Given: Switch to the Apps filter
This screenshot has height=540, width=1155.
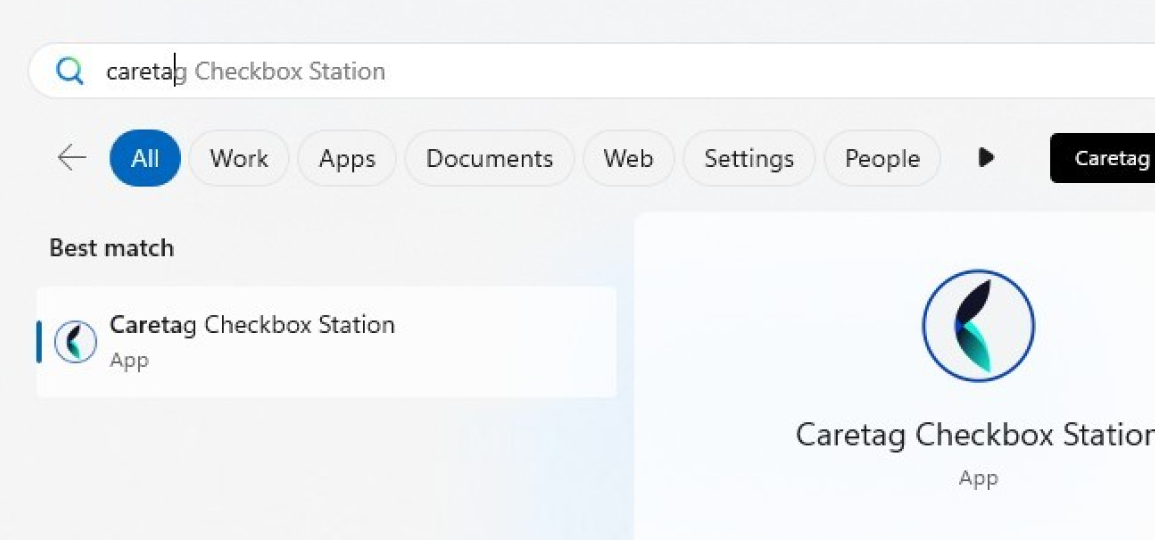Looking at the screenshot, I should (x=347, y=158).
